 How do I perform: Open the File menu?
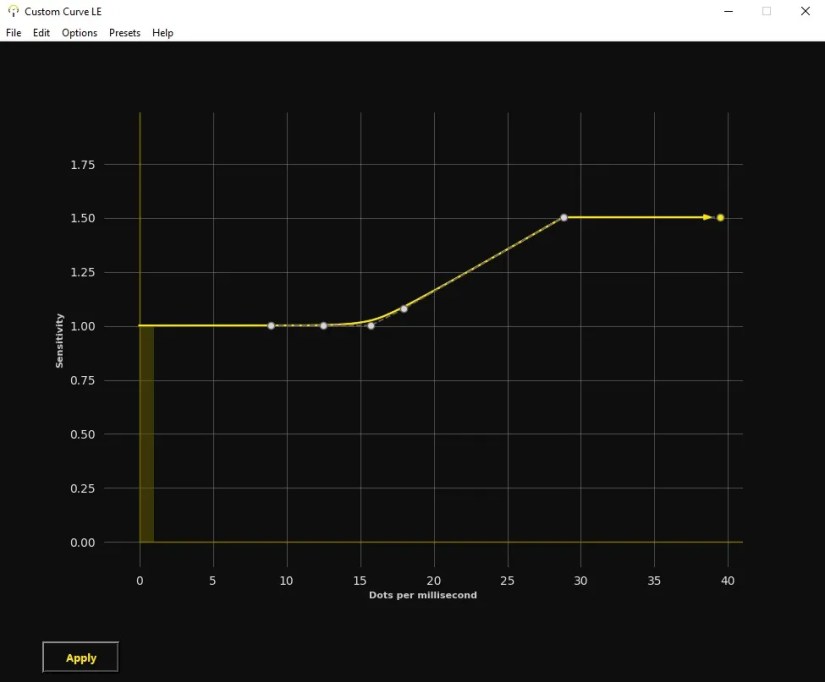[13, 32]
